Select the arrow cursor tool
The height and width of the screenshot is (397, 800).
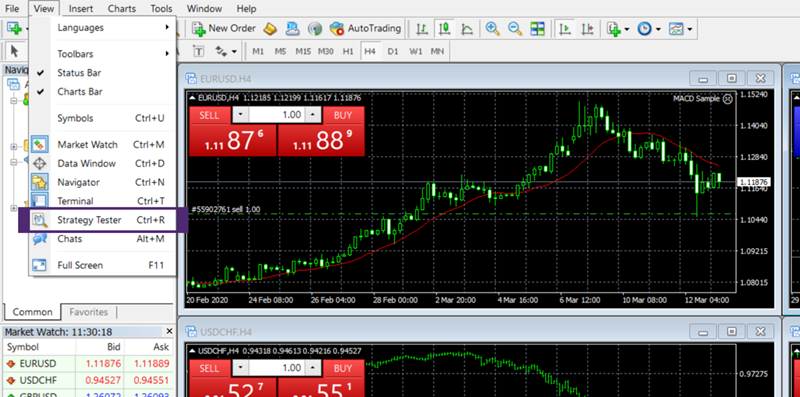point(14,51)
